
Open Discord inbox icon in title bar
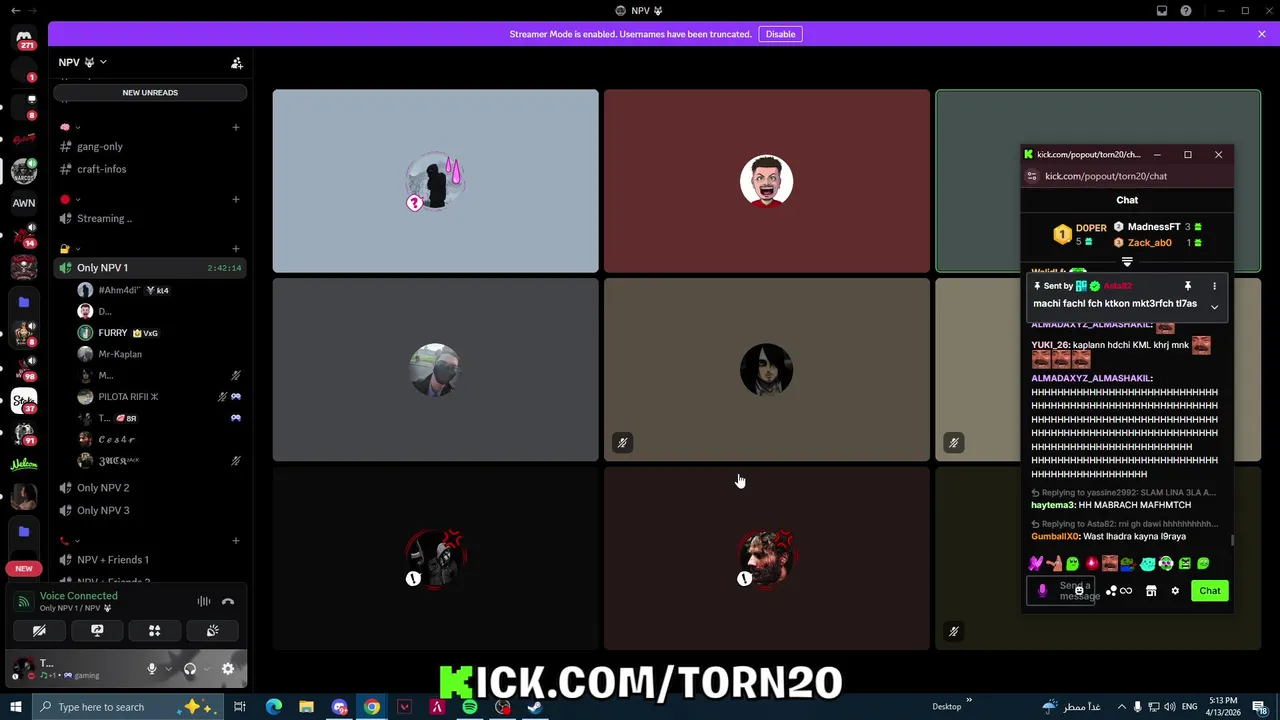click(x=1162, y=11)
